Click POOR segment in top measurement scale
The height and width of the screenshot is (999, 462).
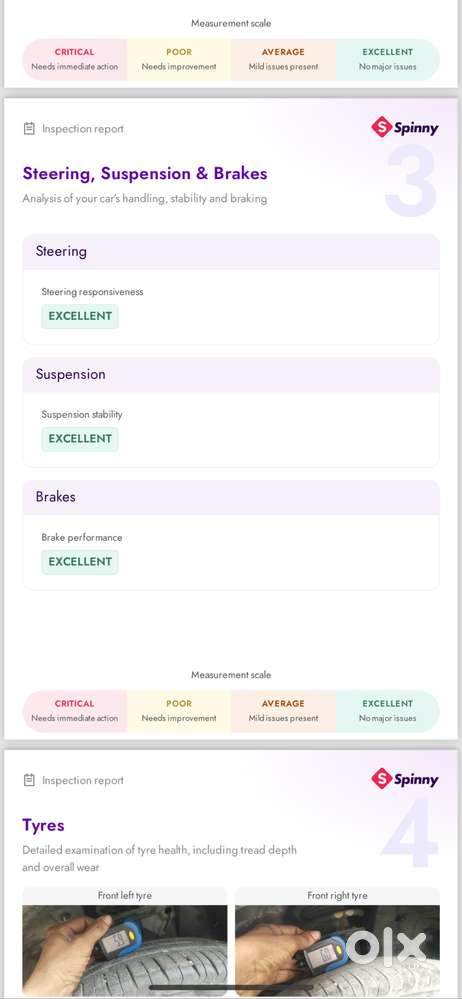(x=179, y=59)
